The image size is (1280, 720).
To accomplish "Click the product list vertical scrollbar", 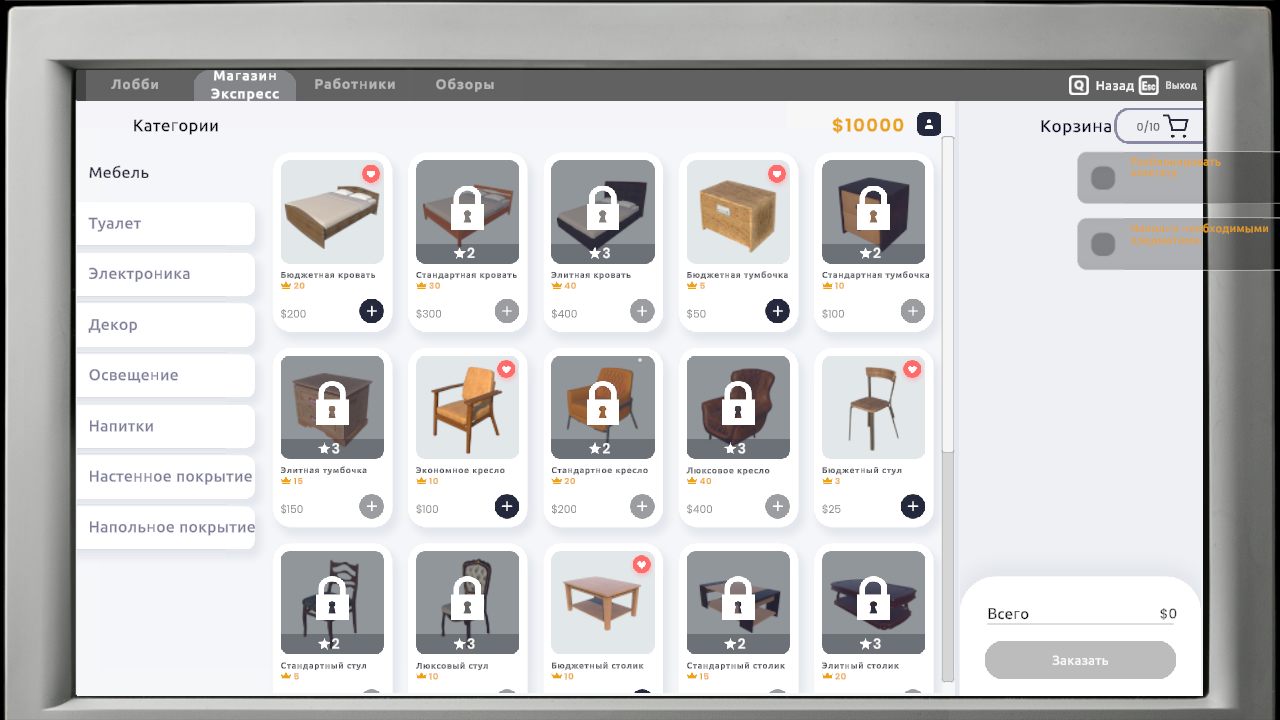I will [948, 295].
